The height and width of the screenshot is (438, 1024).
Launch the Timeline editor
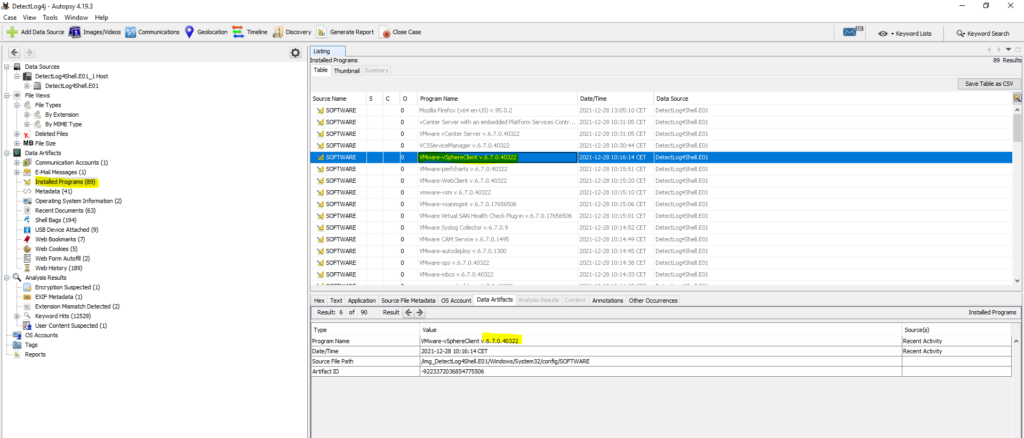tap(238, 32)
